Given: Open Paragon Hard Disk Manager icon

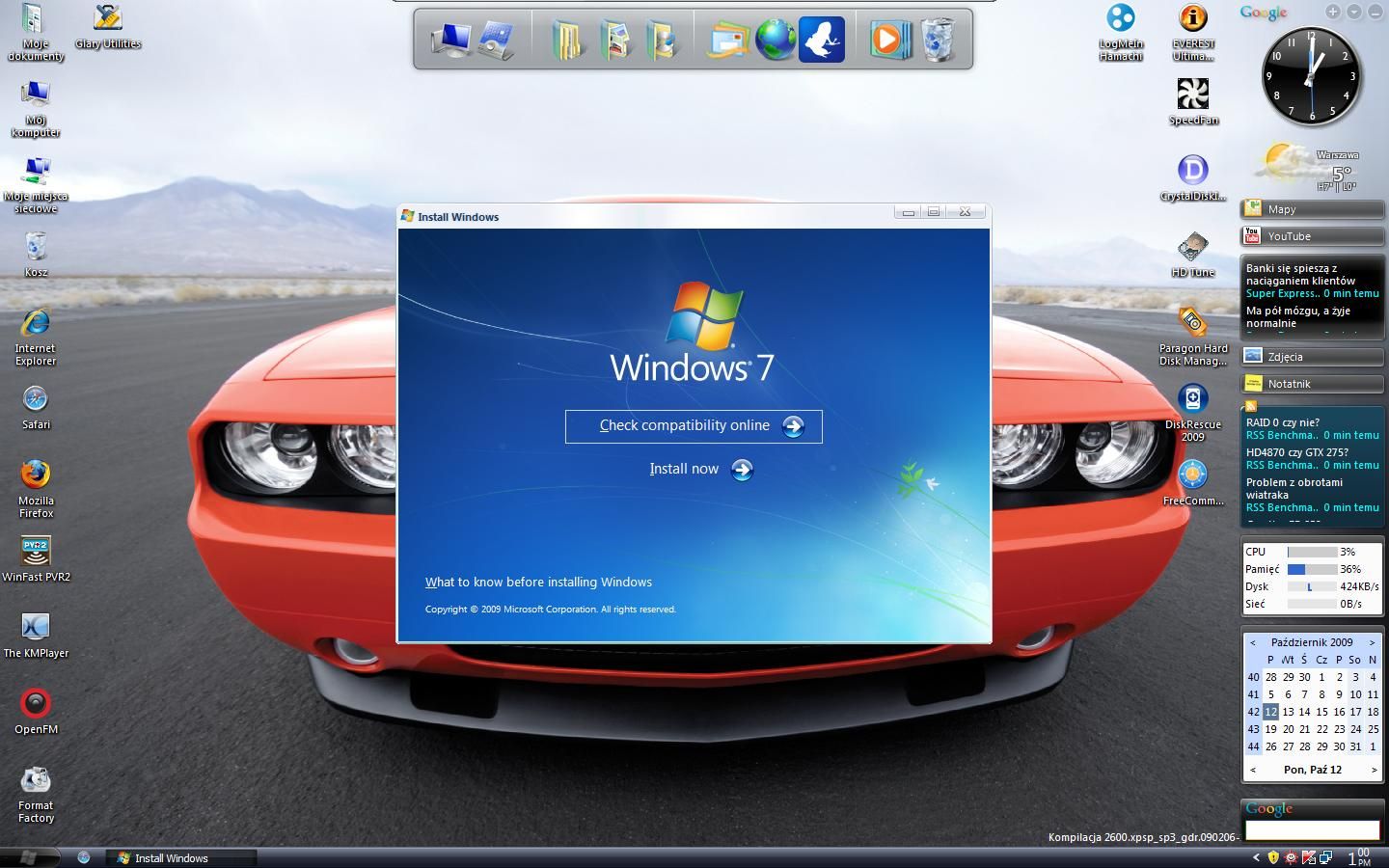Looking at the screenshot, I should [1193, 337].
